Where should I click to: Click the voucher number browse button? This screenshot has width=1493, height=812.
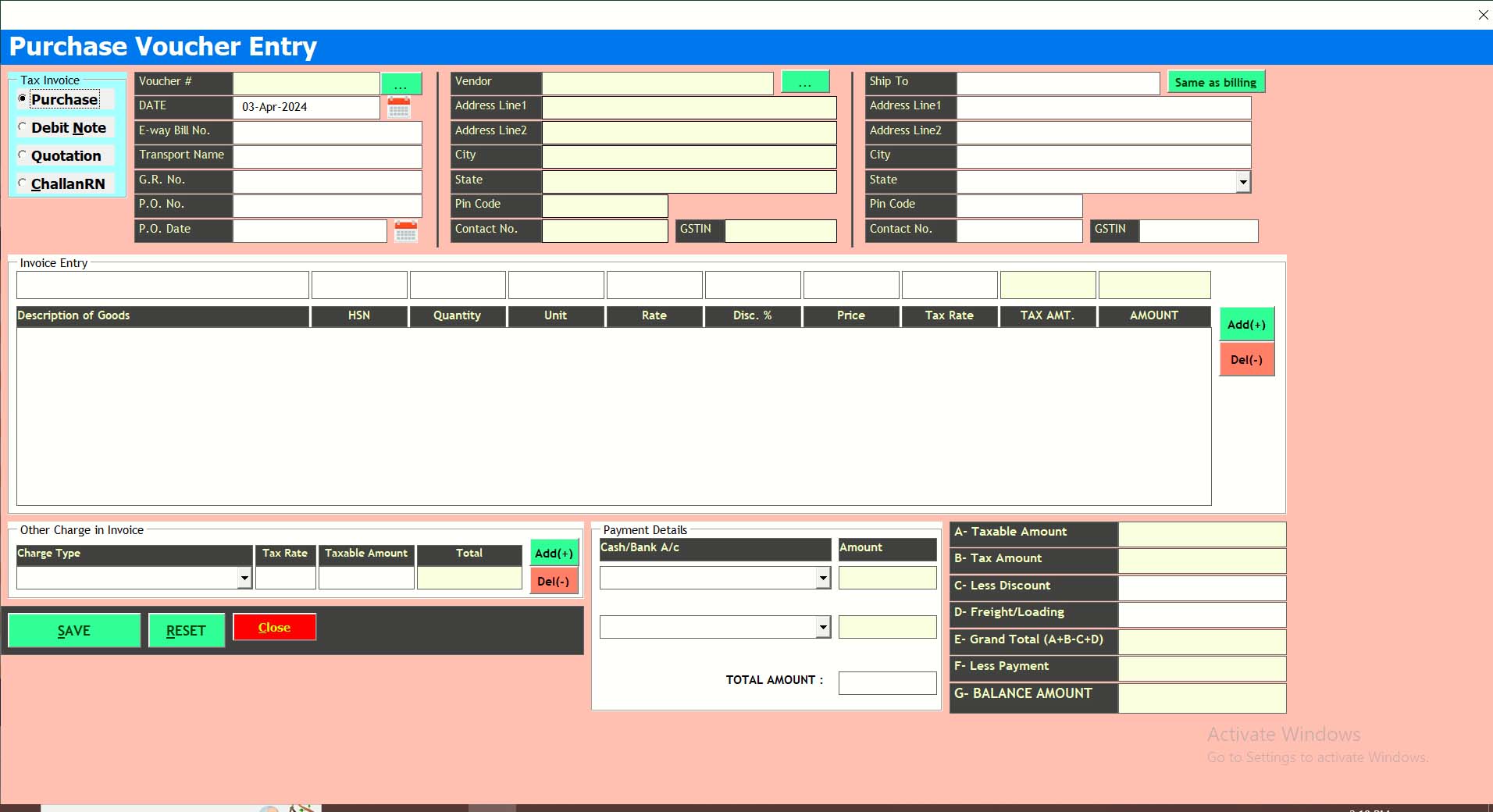click(x=401, y=83)
